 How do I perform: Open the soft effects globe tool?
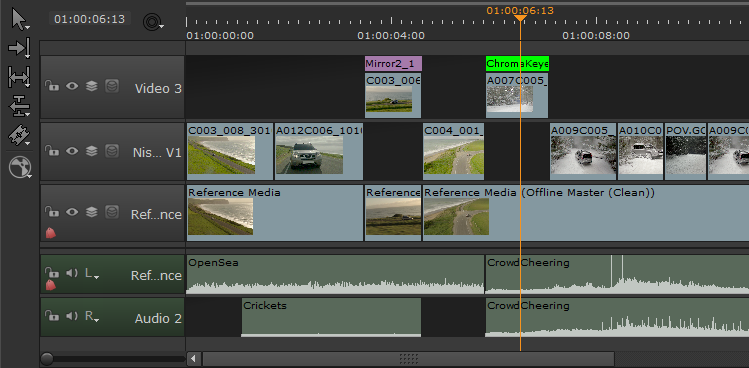(x=20, y=168)
